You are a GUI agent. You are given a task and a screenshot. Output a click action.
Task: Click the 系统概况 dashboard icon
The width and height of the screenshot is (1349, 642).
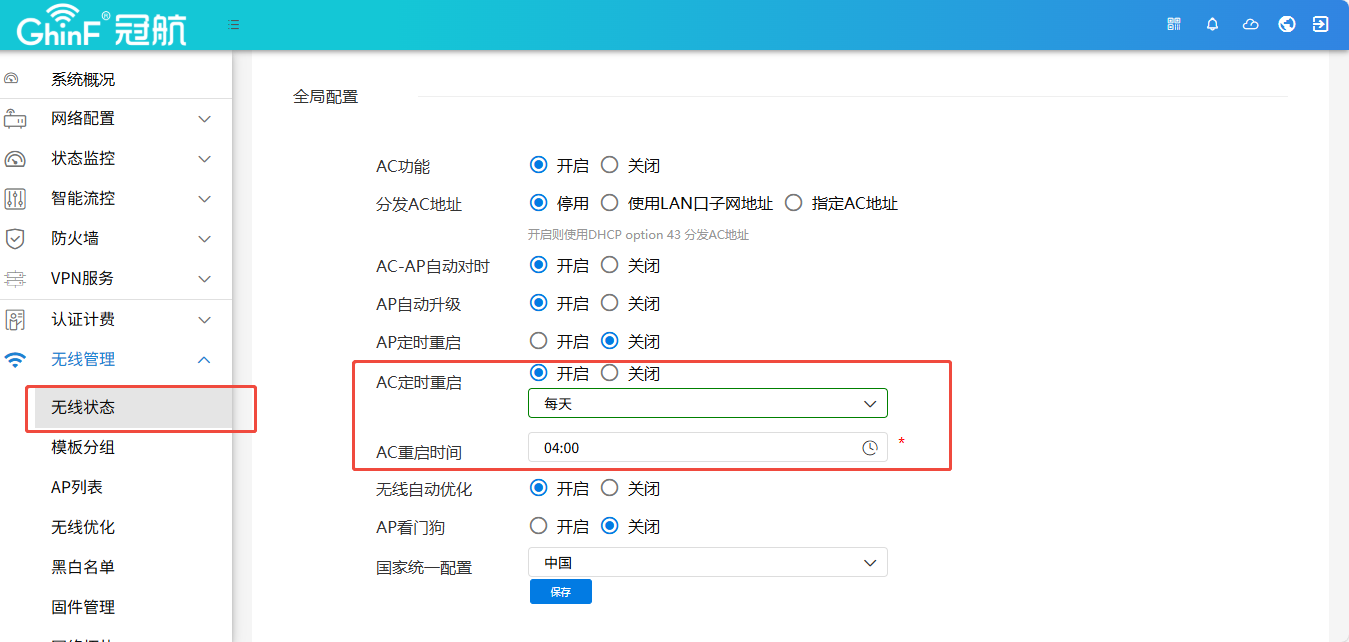[12, 79]
